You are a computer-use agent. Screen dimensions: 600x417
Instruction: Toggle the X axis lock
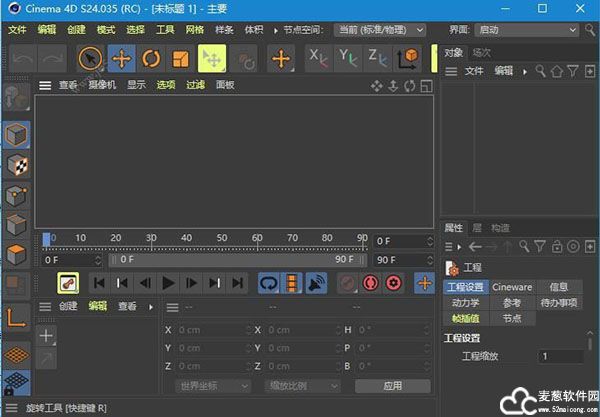(x=318, y=57)
